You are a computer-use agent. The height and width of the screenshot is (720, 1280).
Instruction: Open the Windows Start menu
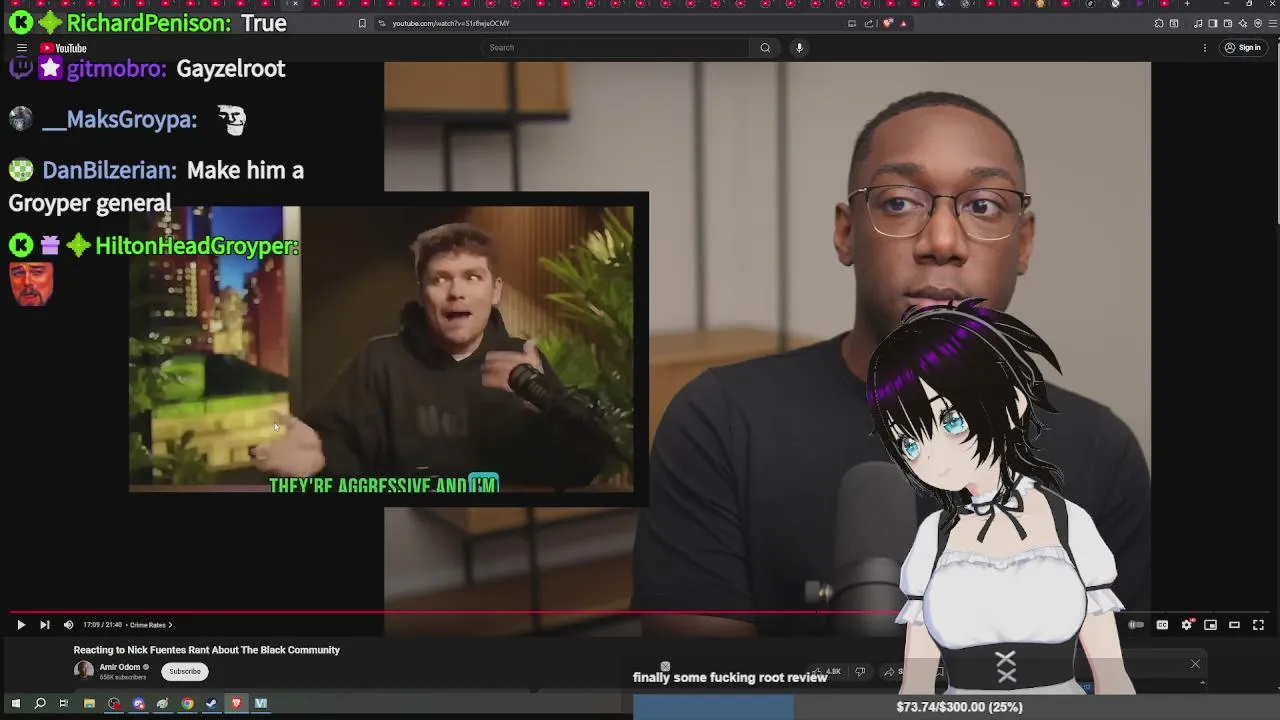click(15, 704)
